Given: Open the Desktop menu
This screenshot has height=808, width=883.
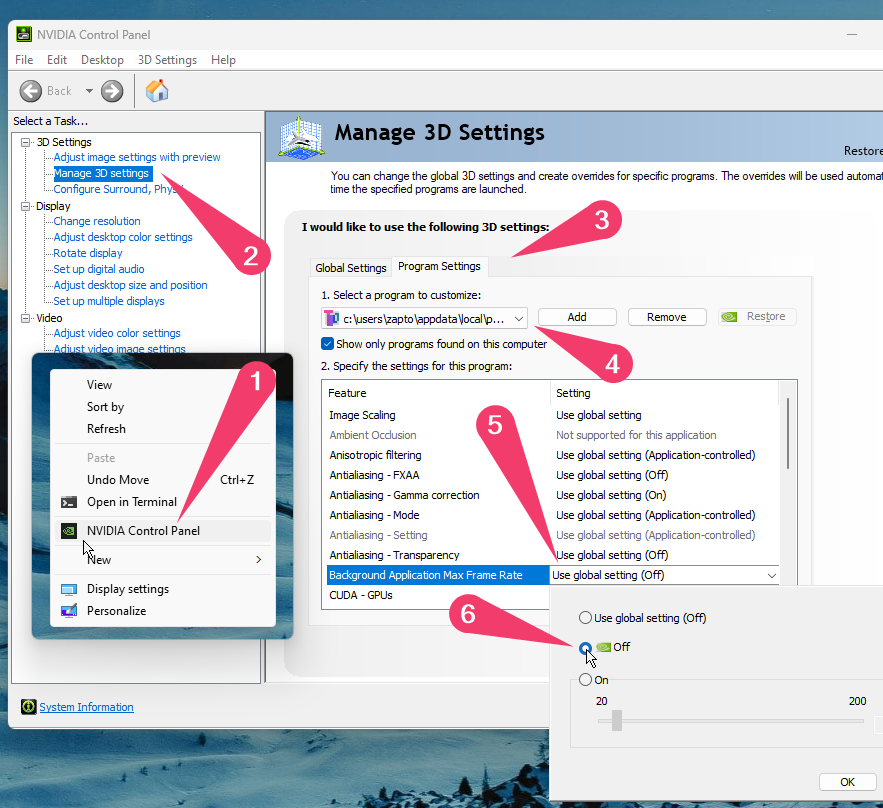Looking at the screenshot, I should [x=102, y=60].
